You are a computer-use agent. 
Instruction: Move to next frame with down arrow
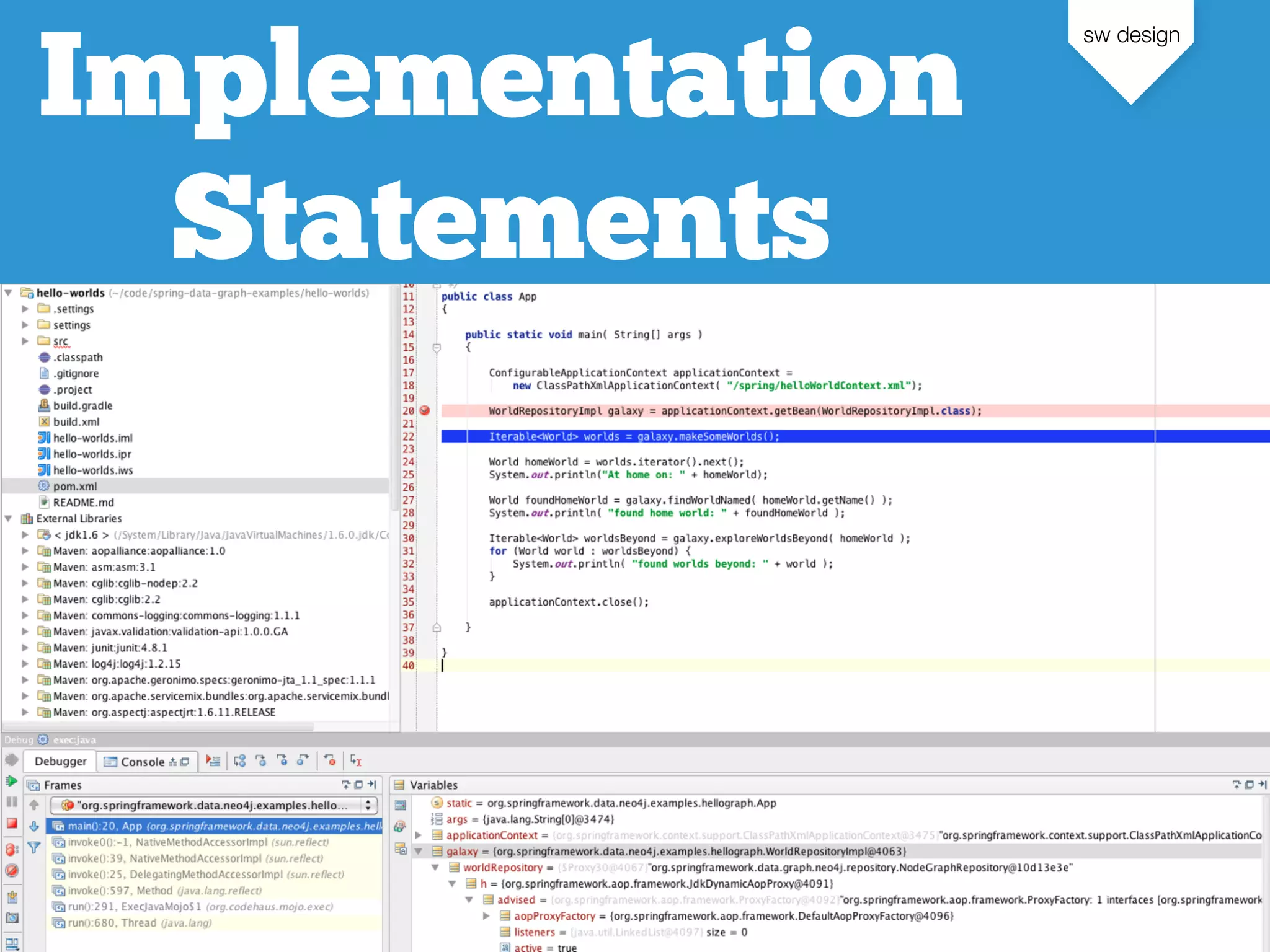coord(34,826)
